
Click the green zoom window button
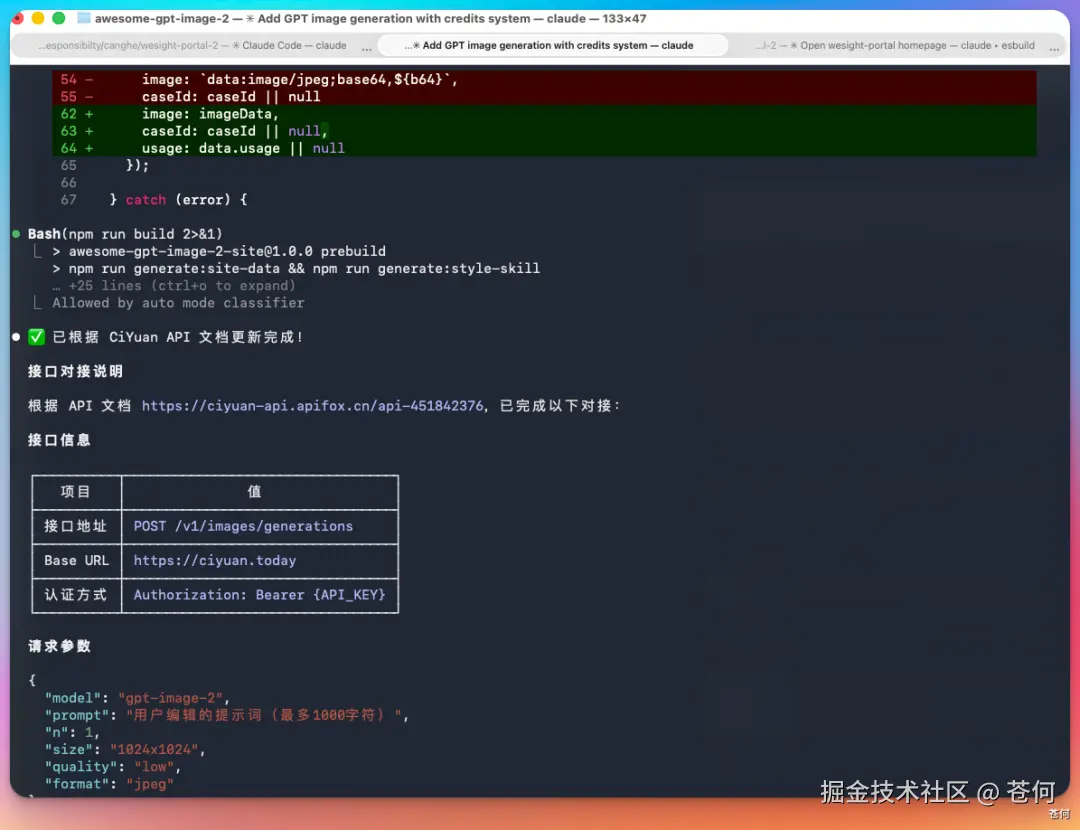coord(59,19)
